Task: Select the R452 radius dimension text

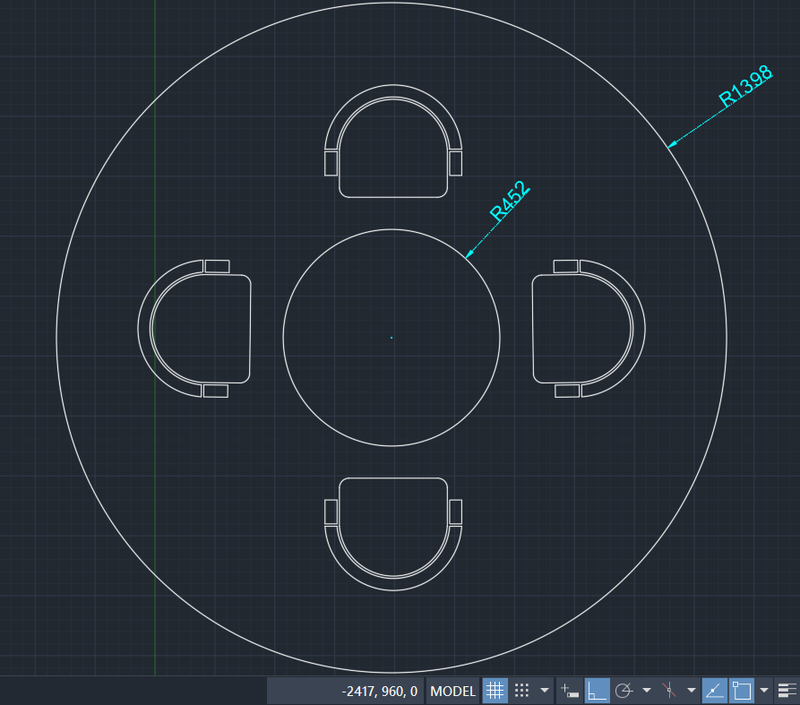Action: pyautogui.click(x=510, y=200)
